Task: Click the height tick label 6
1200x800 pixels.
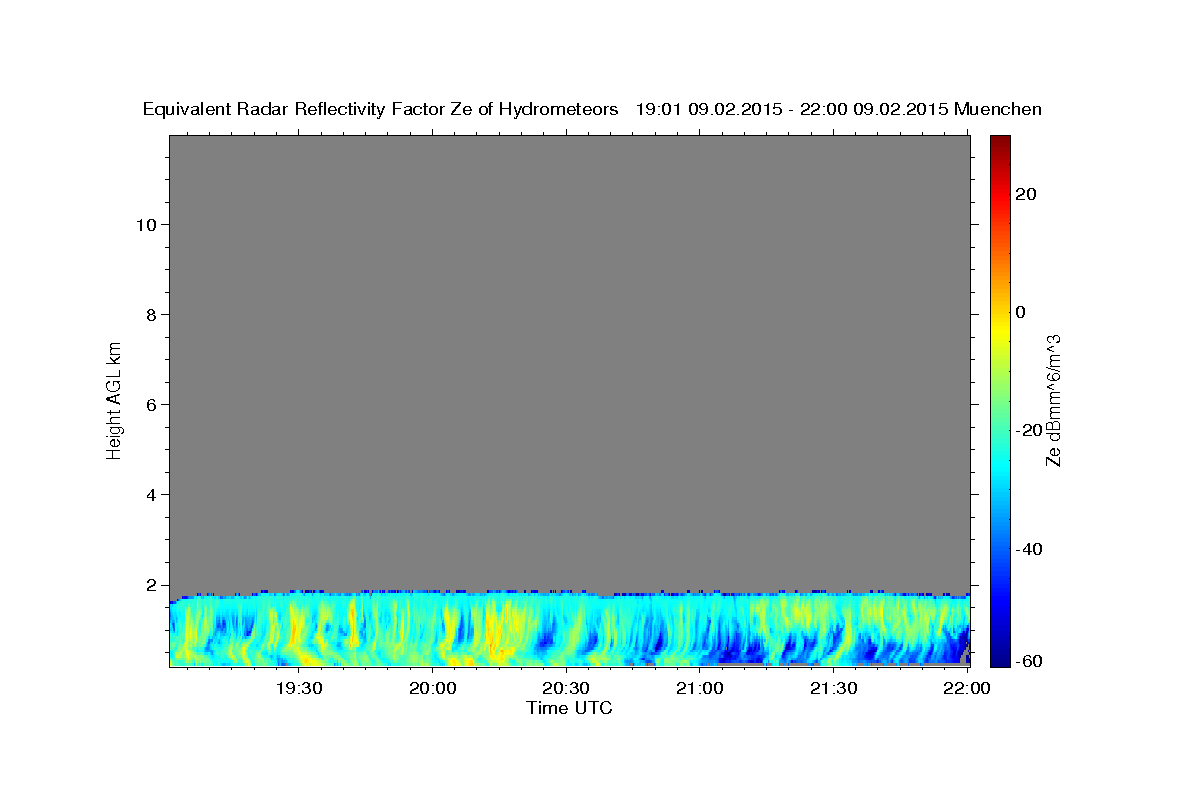Action: click(x=152, y=404)
